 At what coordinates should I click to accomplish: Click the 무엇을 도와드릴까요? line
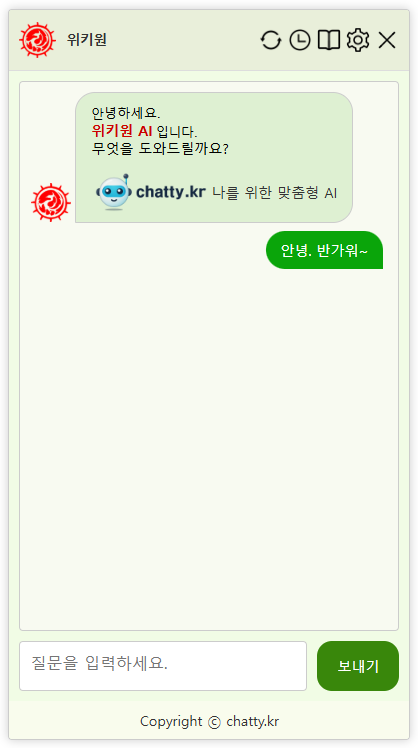click(160, 148)
